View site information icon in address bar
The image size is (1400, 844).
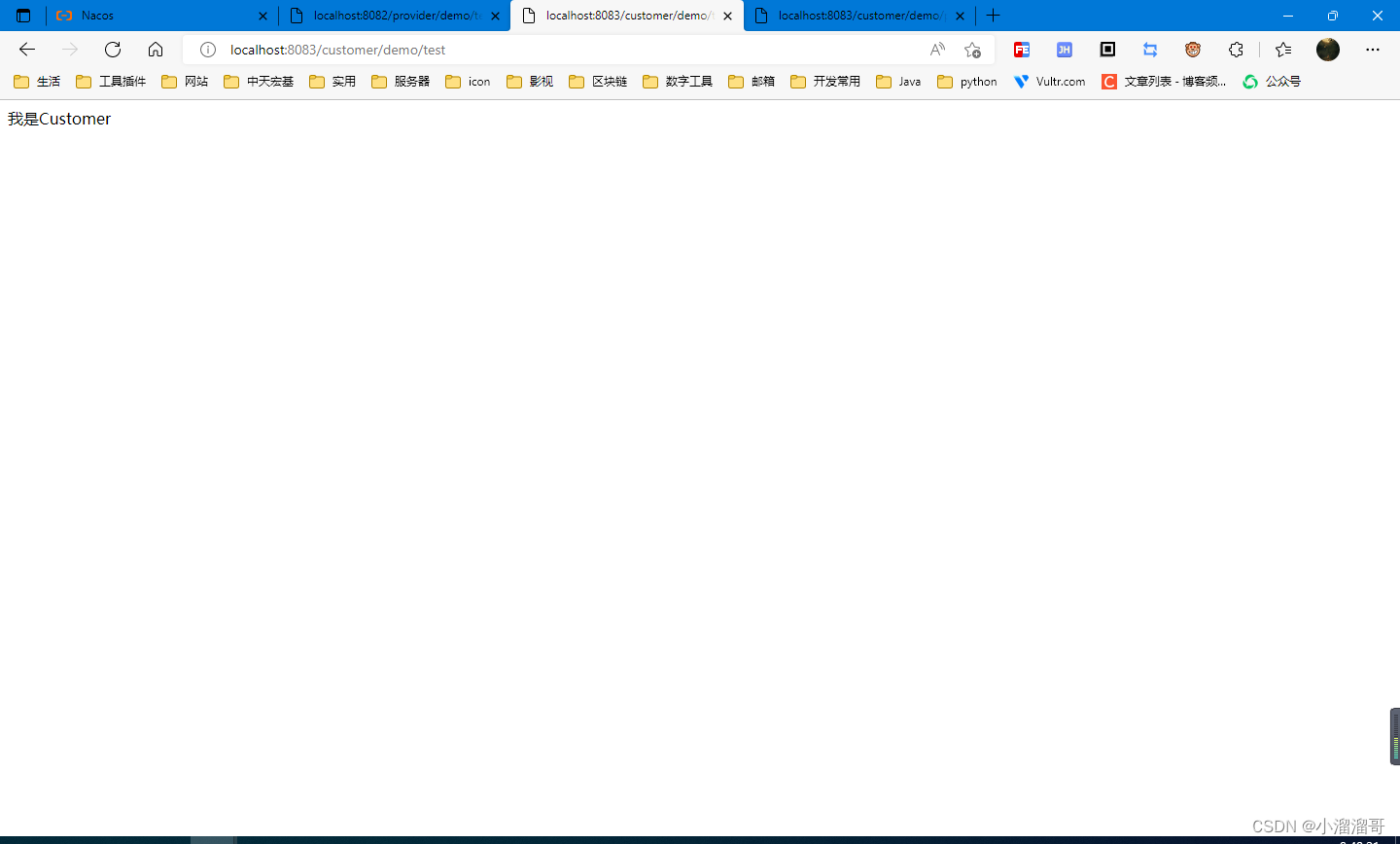208,50
